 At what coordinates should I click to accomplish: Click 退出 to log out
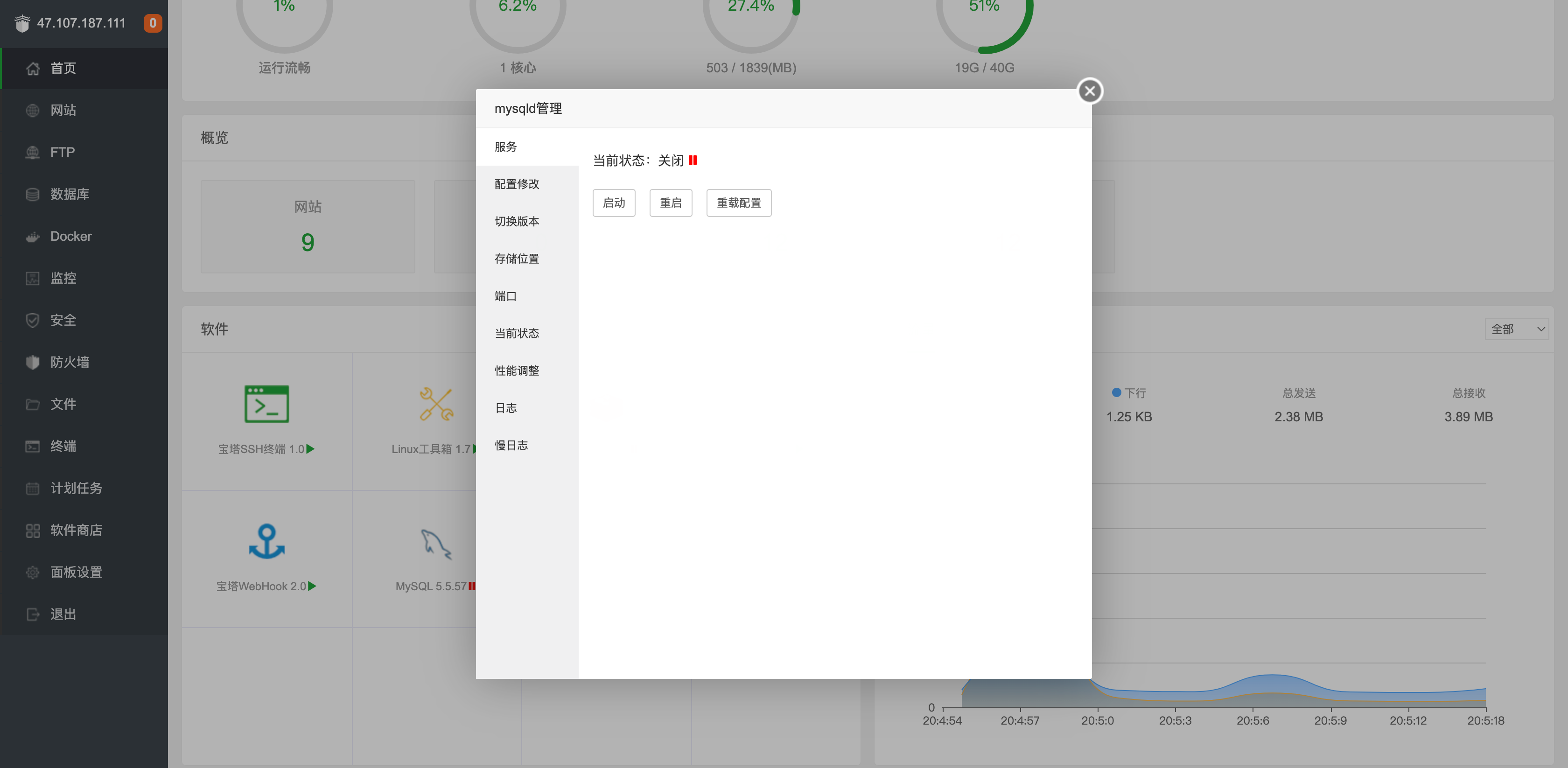pyautogui.click(x=84, y=614)
